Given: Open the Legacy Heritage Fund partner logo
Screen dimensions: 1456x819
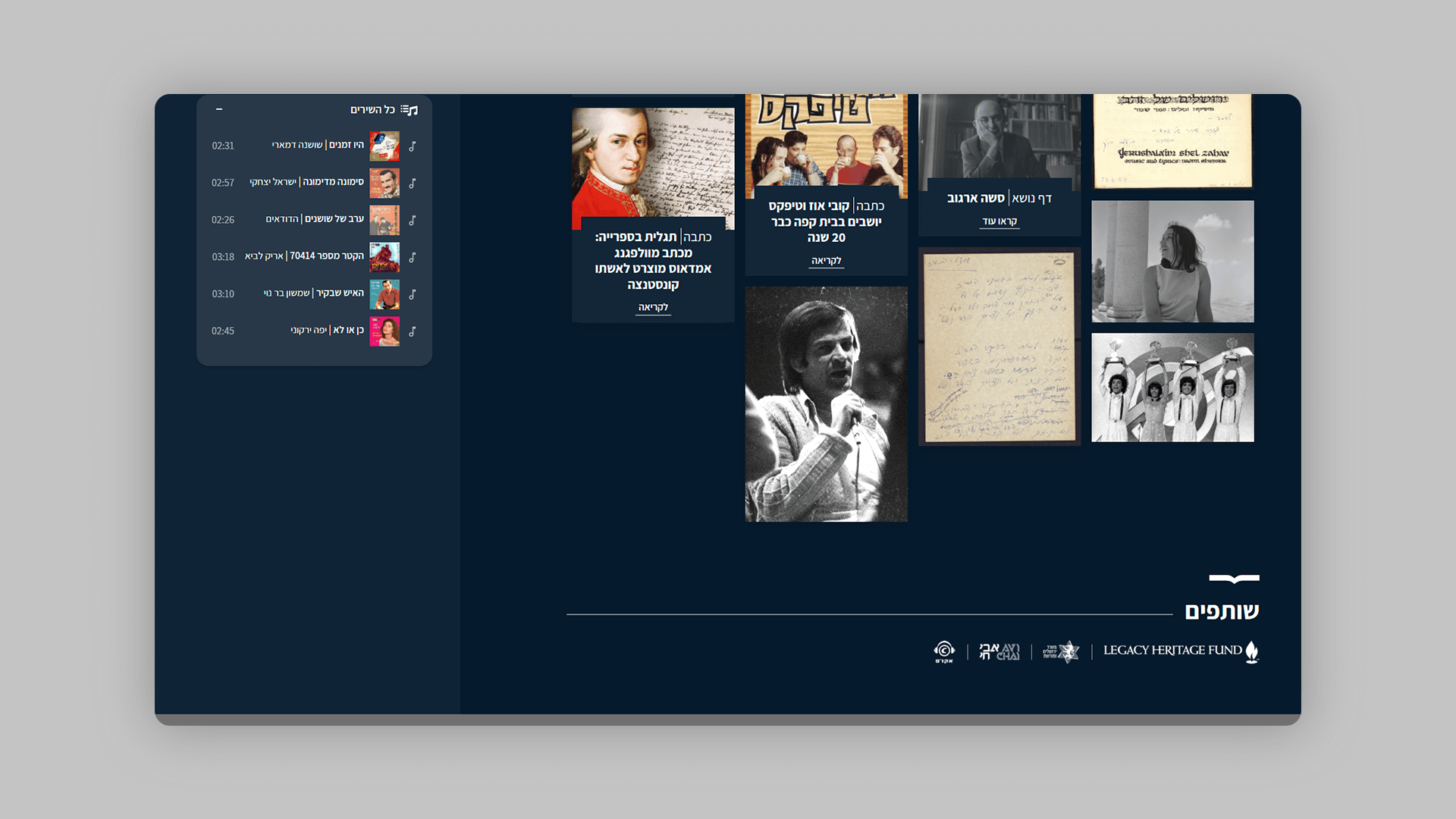Looking at the screenshot, I should tap(1181, 651).
